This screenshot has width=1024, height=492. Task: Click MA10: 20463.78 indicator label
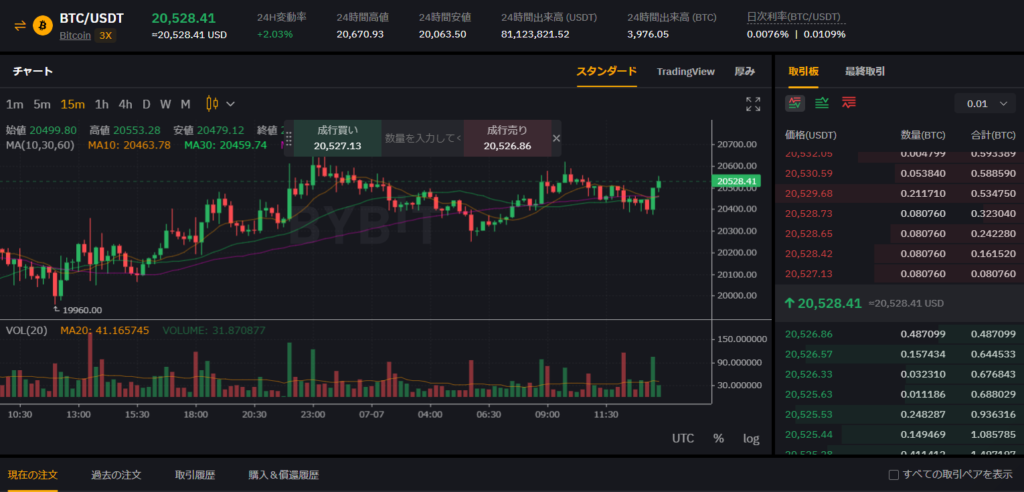pyautogui.click(x=129, y=145)
